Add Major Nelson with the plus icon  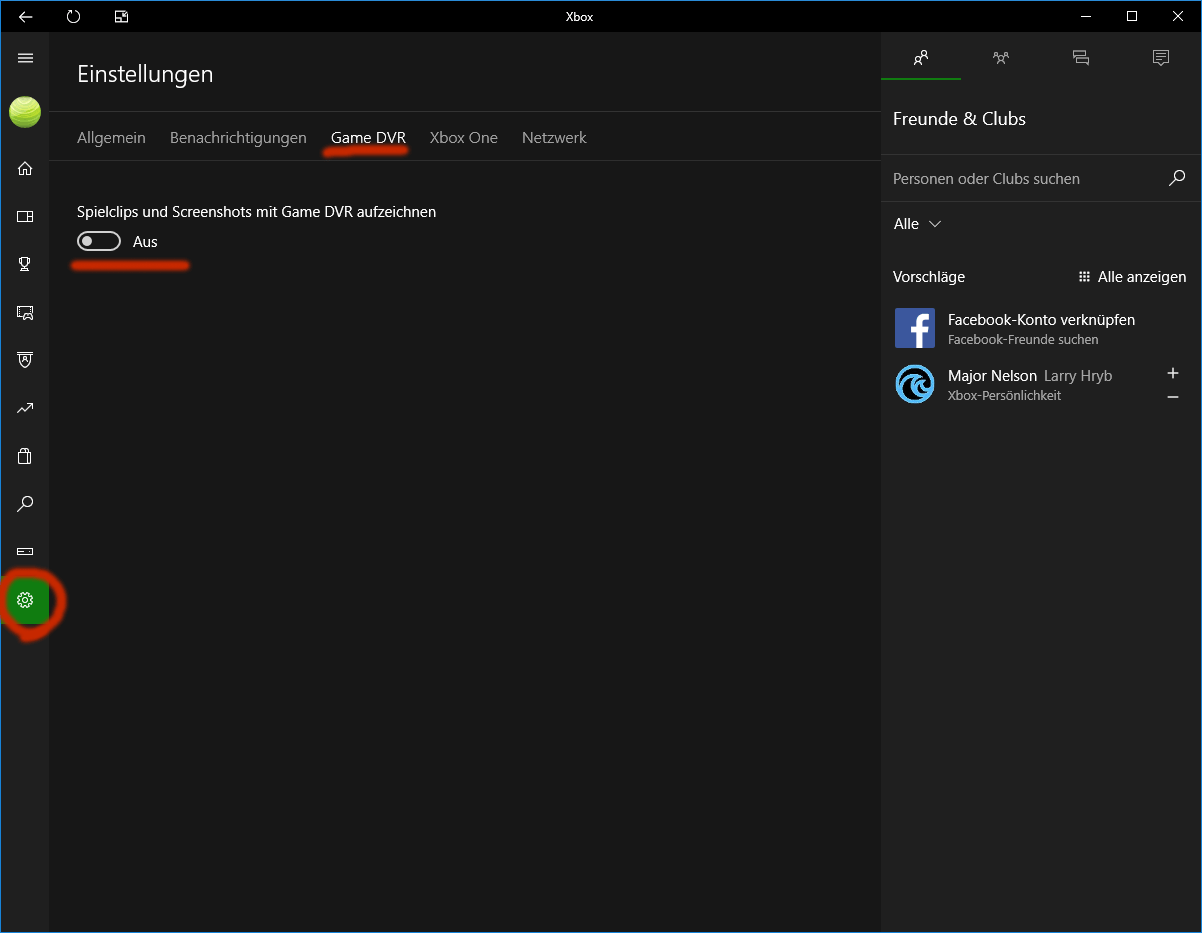(1173, 373)
